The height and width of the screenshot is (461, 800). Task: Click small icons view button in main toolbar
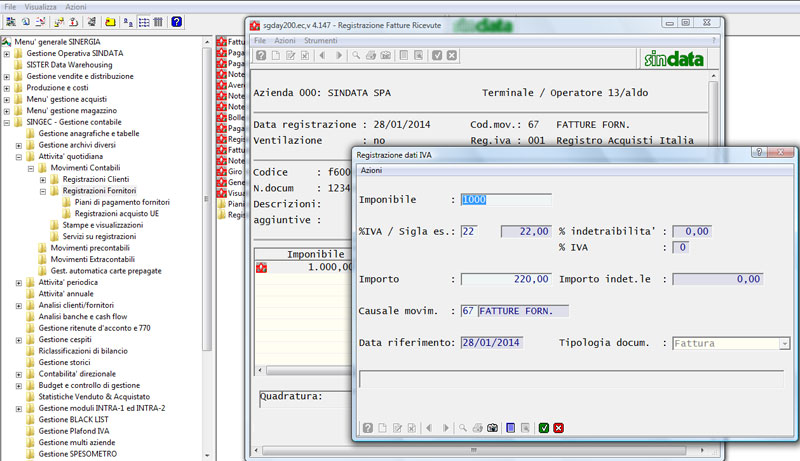128,22
